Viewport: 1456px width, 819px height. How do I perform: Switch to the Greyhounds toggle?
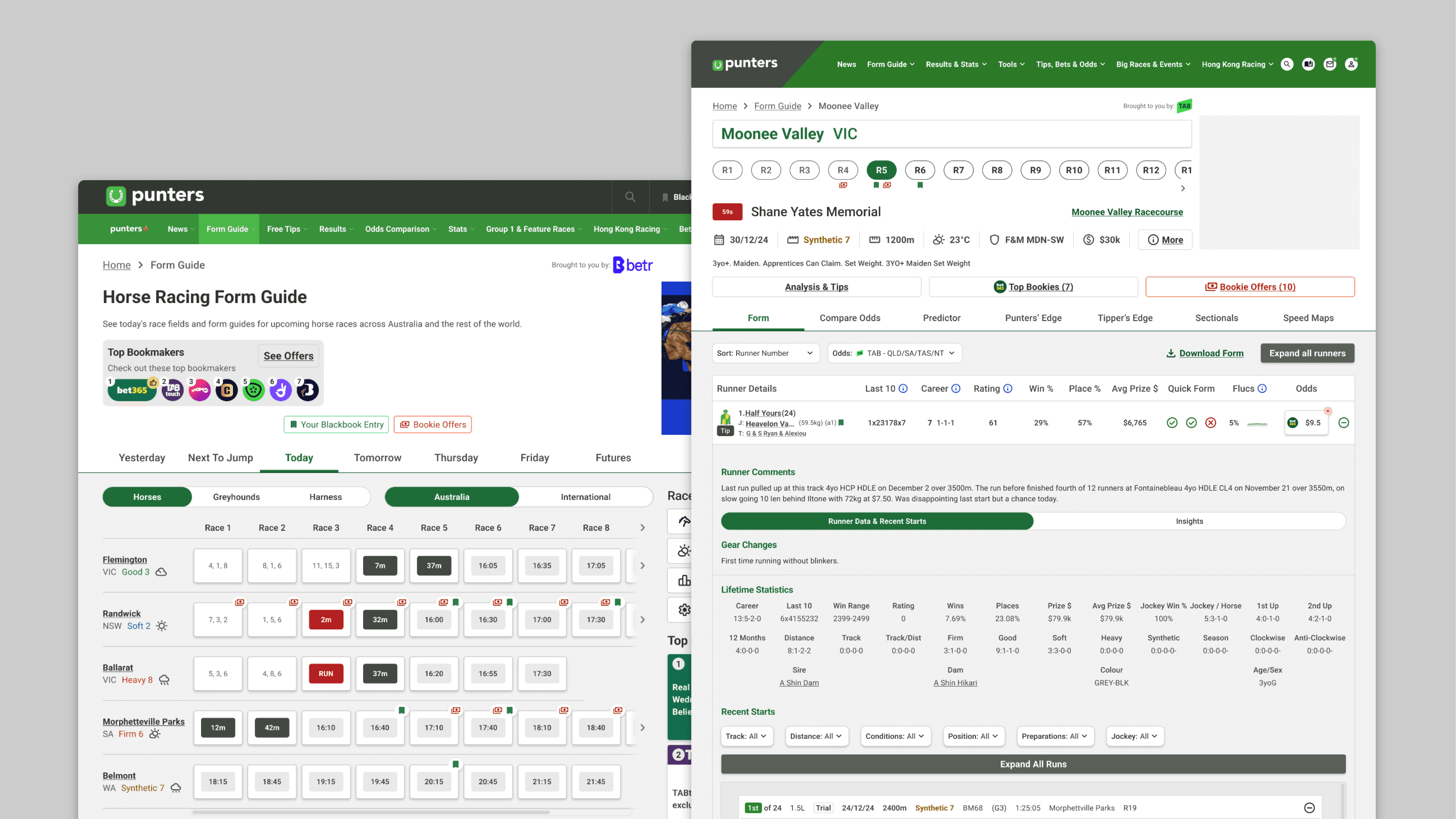[x=236, y=497]
